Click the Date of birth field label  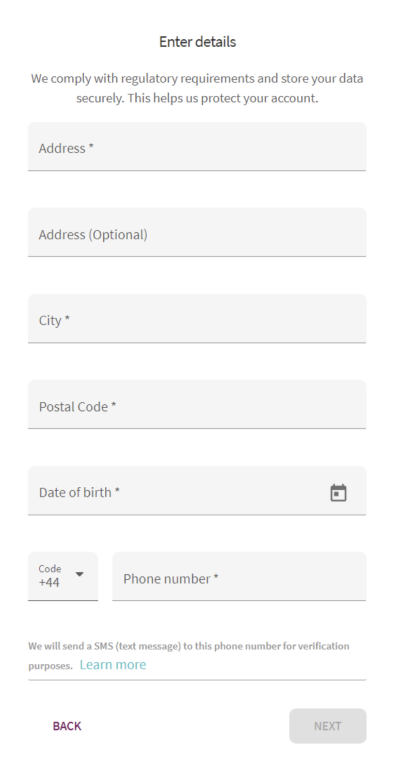[x=79, y=492]
